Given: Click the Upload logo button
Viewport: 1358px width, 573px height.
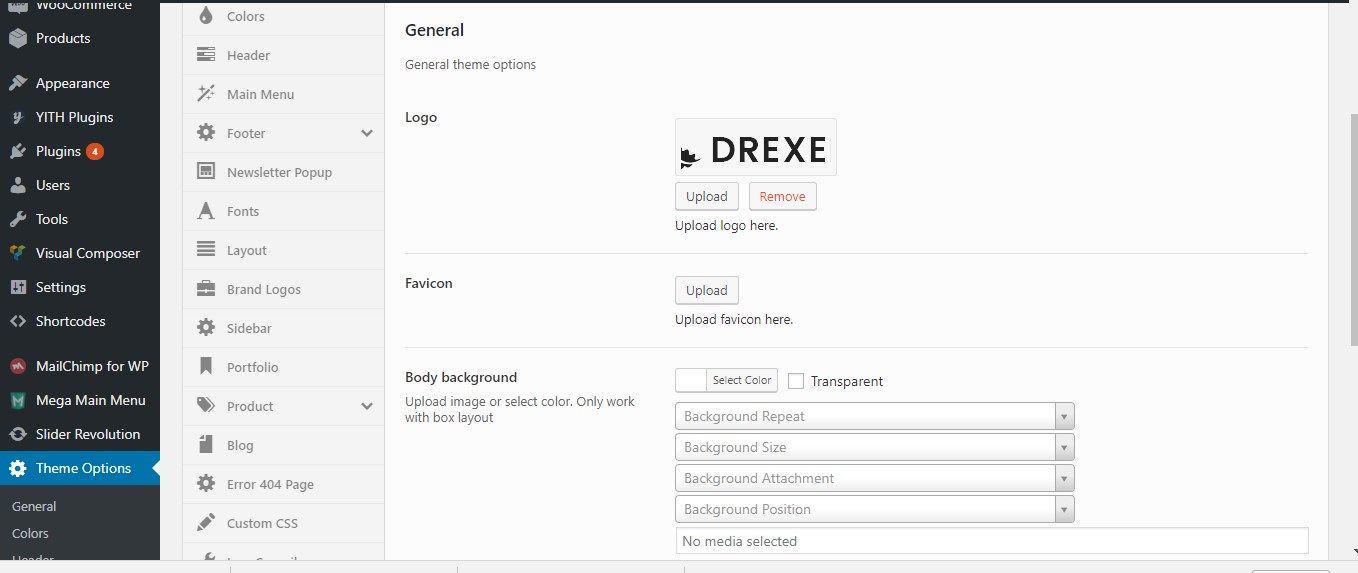Looking at the screenshot, I should (707, 196).
